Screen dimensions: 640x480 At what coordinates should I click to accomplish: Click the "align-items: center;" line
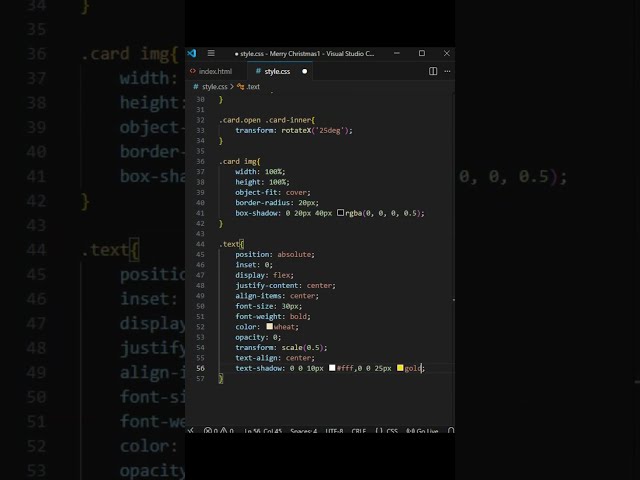[277, 296]
